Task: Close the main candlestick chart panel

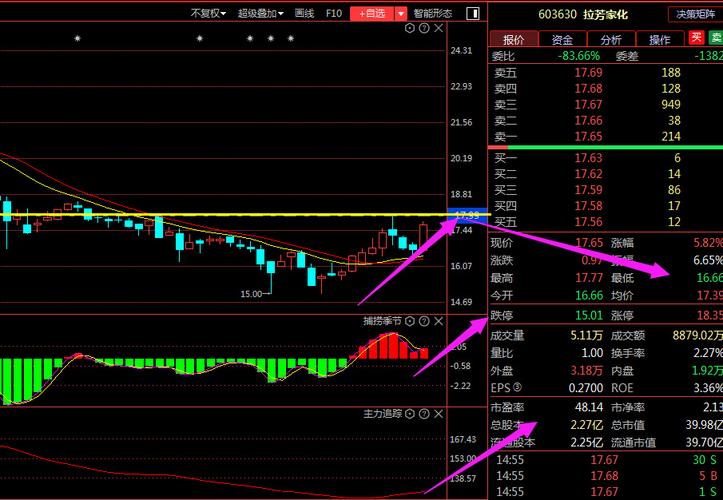Action: click(x=439, y=28)
